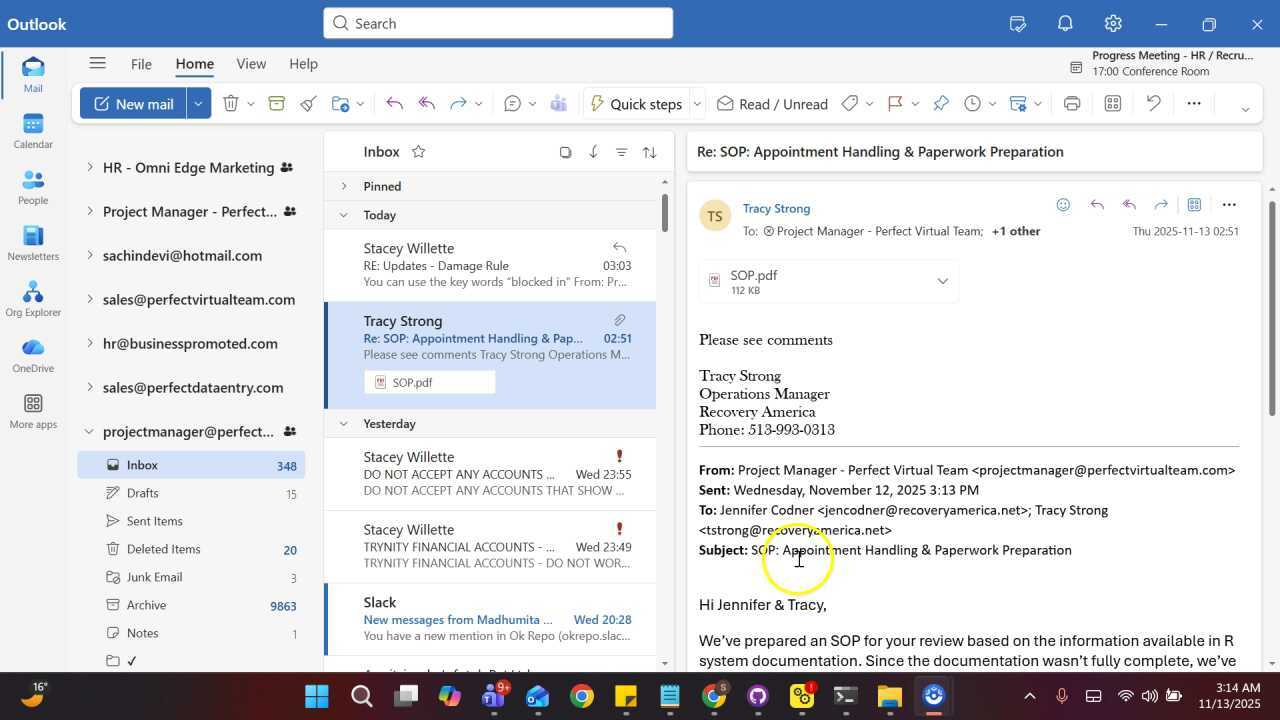Open the View tab

(251, 63)
